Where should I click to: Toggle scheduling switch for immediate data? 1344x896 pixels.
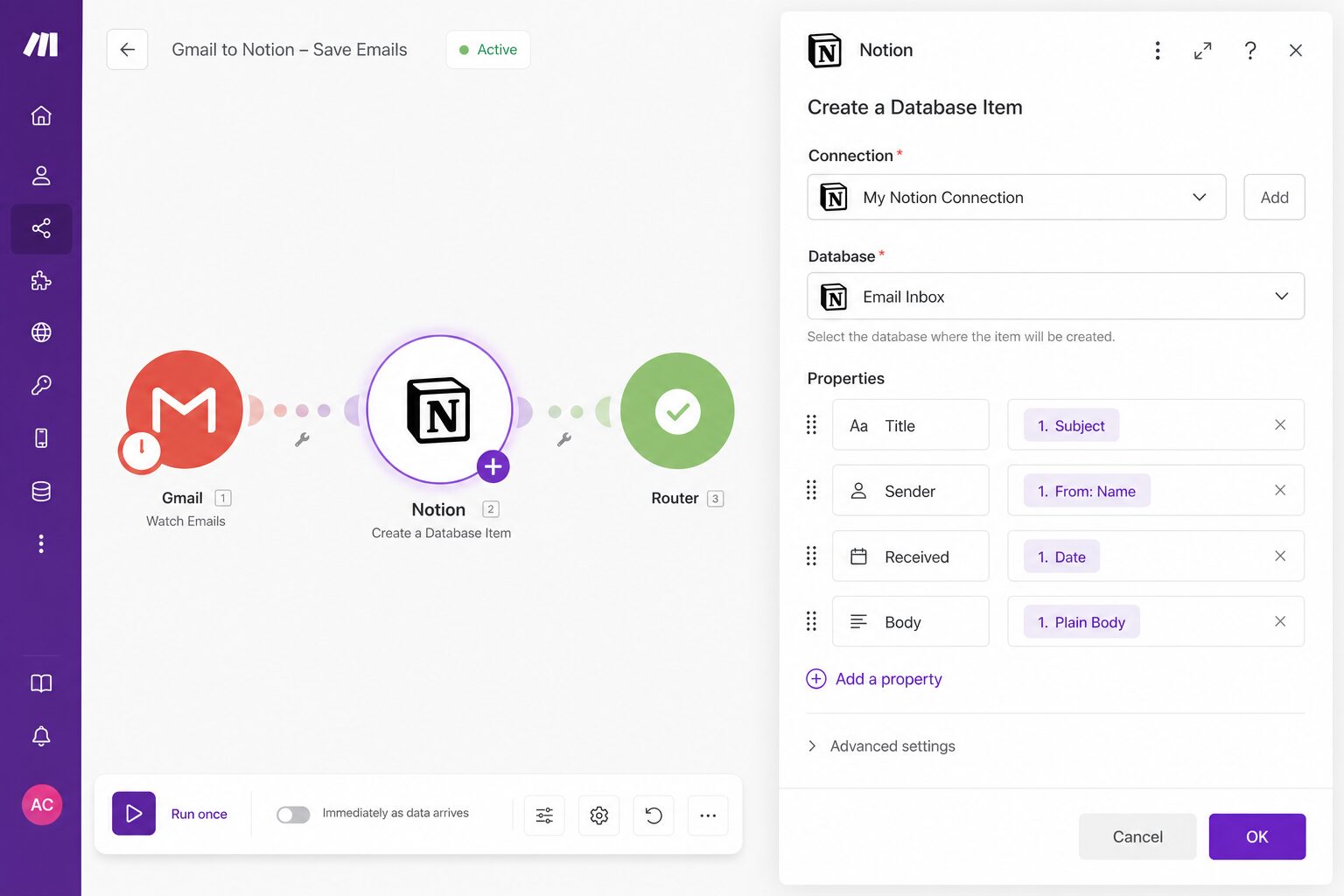point(293,815)
